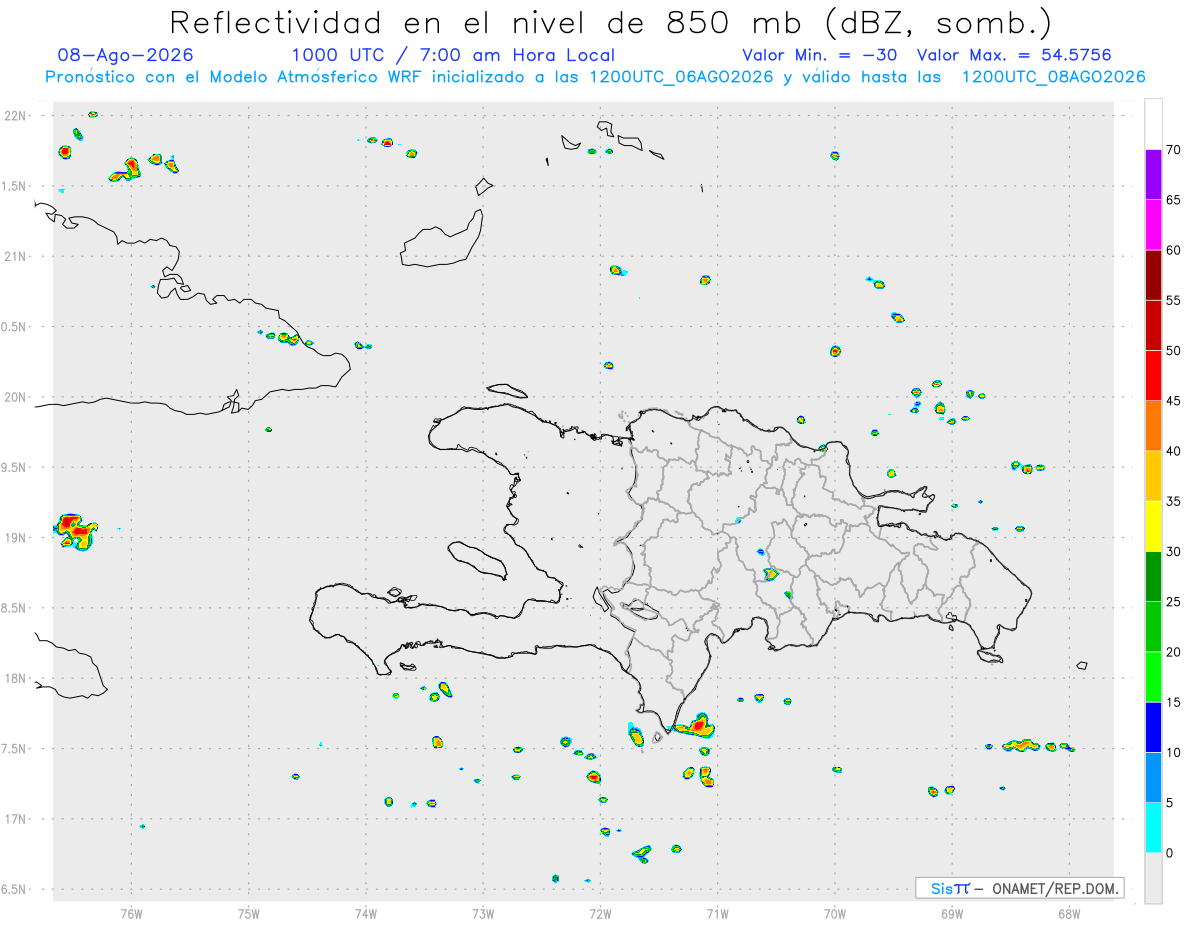
Task: Select the '75W' longitude label
Action: click(248, 914)
